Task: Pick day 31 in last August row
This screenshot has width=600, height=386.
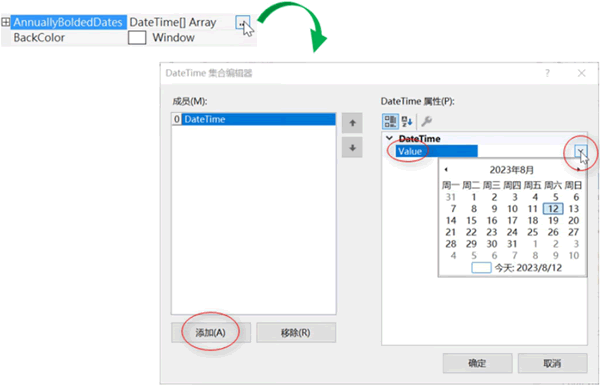Action: (512, 244)
